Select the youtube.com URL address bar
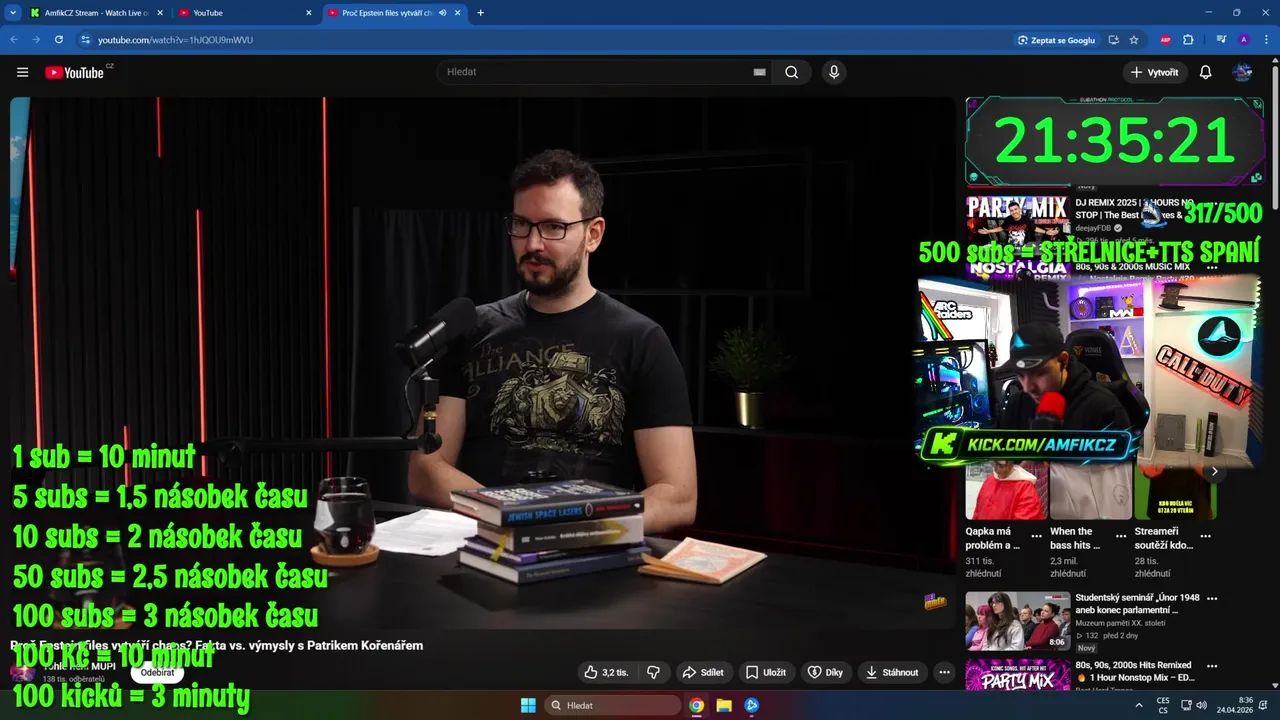 [x=540, y=40]
